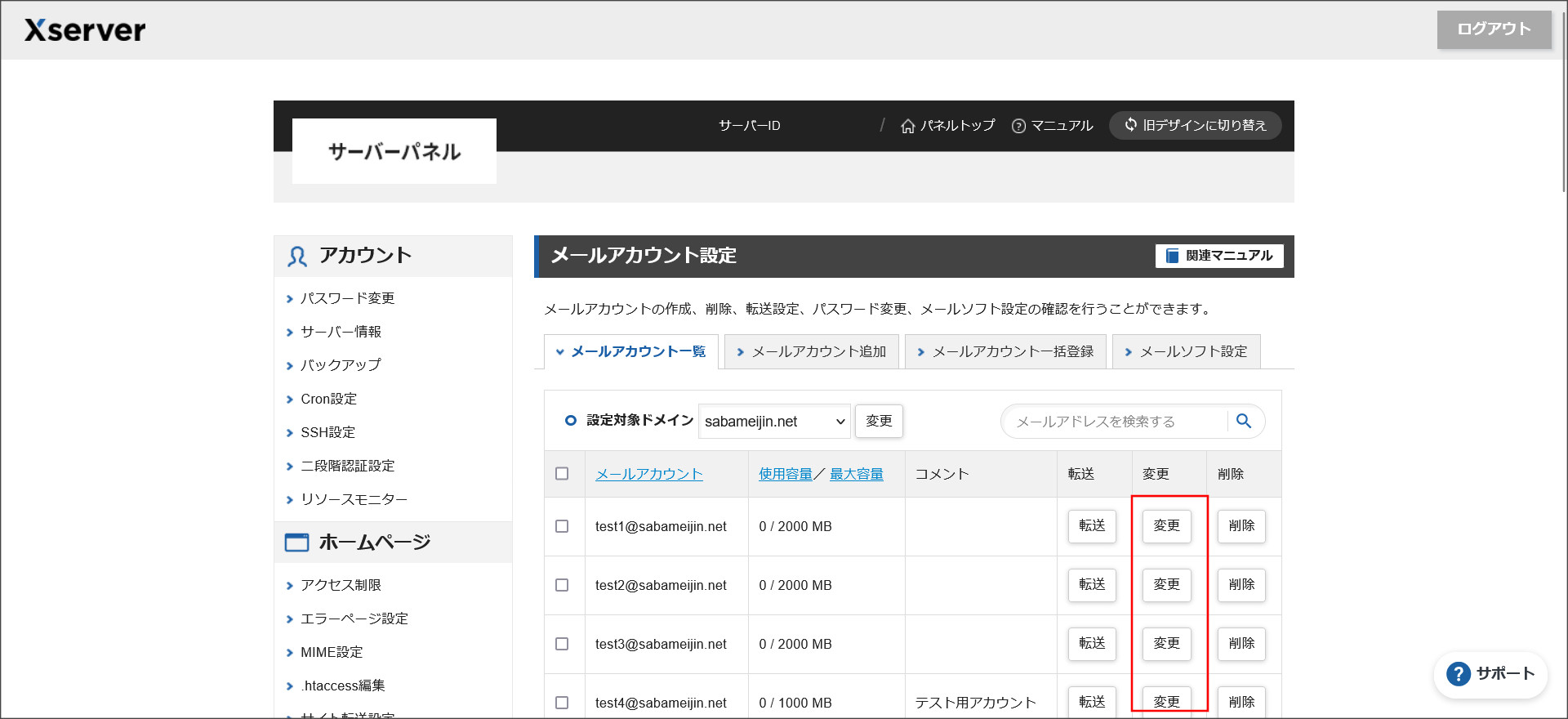Check the box for test4@sabameijin.net
1568x719 pixels.
pyautogui.click(x=562, y=703)
